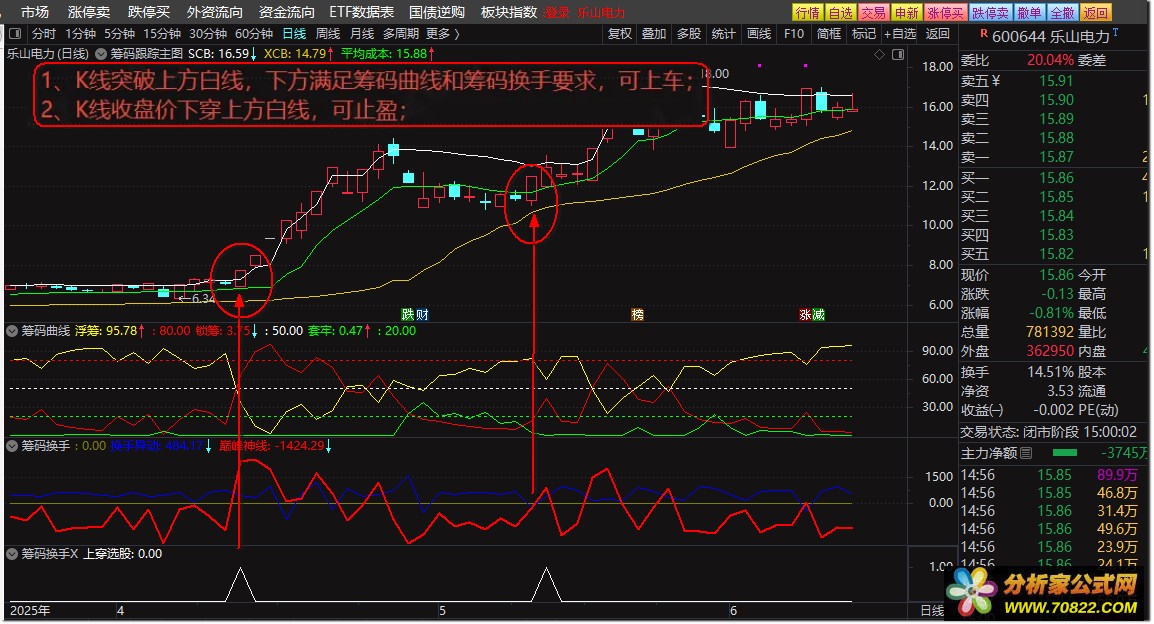Switch to the 60分钟 timeframe
This screenshot has width=1154, height=624.
coord(254,34)
